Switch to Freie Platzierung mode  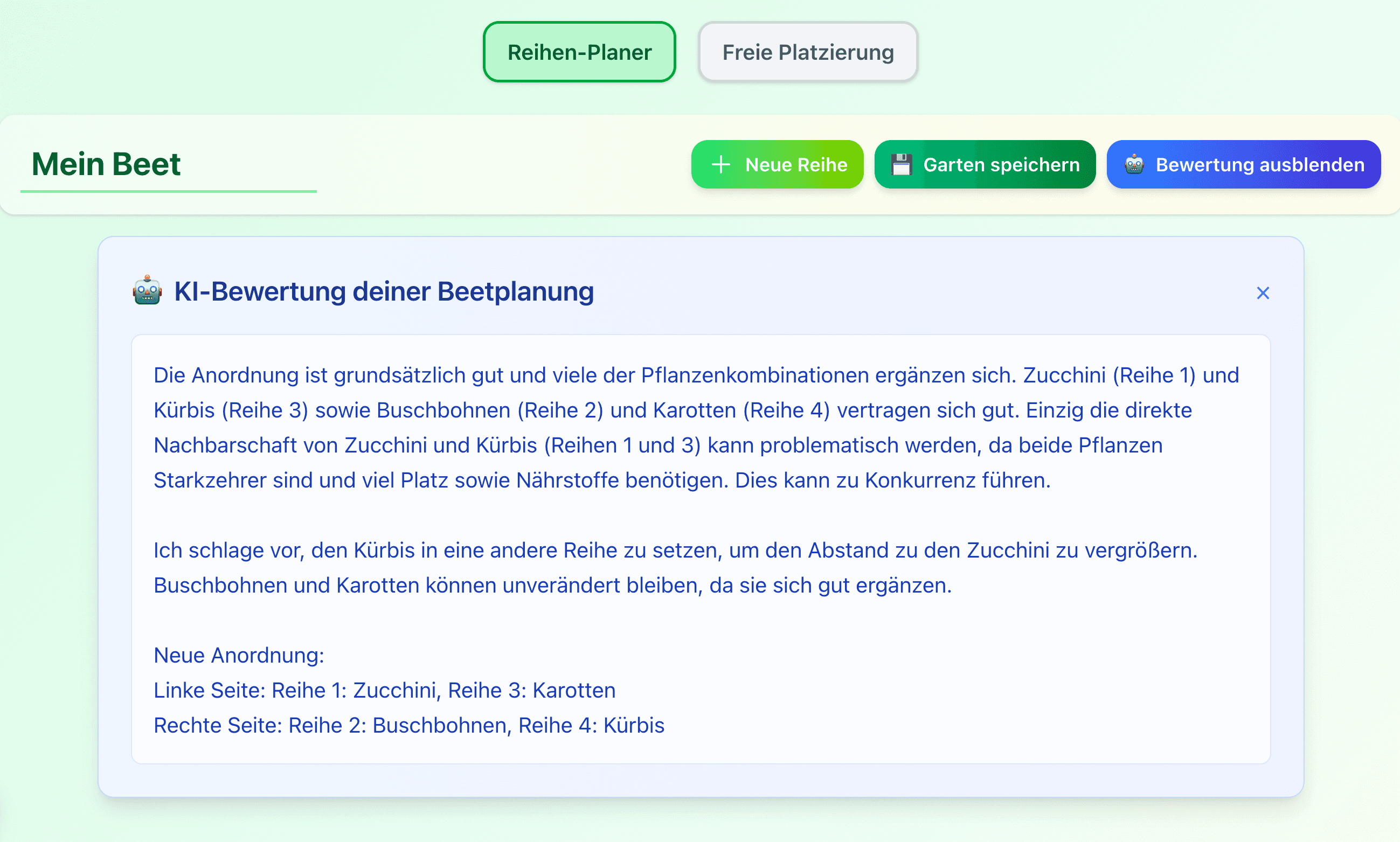coord(807,52)
